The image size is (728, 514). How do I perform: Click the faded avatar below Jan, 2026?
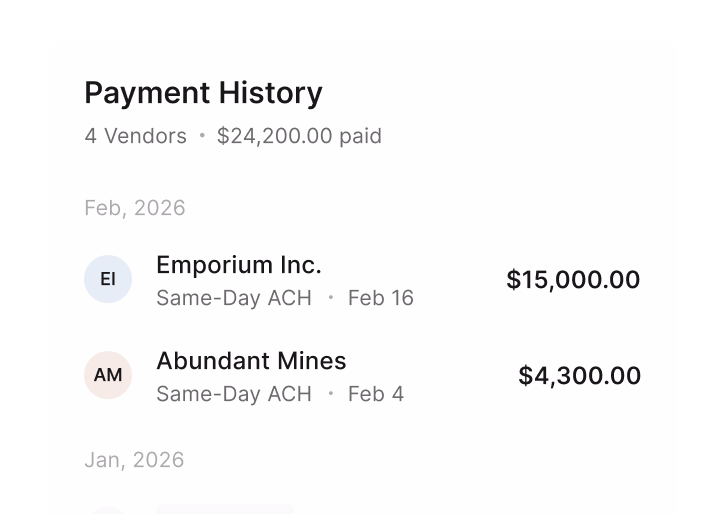click(x=108, y=509)
